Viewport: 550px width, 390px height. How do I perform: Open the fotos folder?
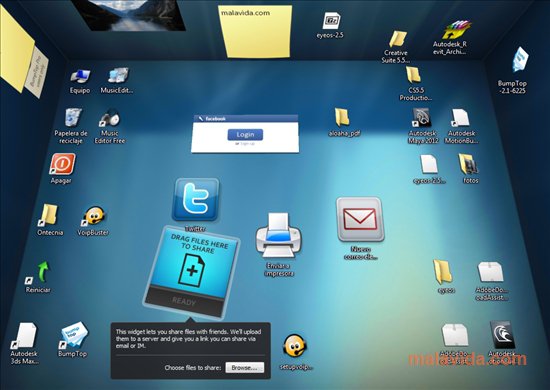(469, 164)
